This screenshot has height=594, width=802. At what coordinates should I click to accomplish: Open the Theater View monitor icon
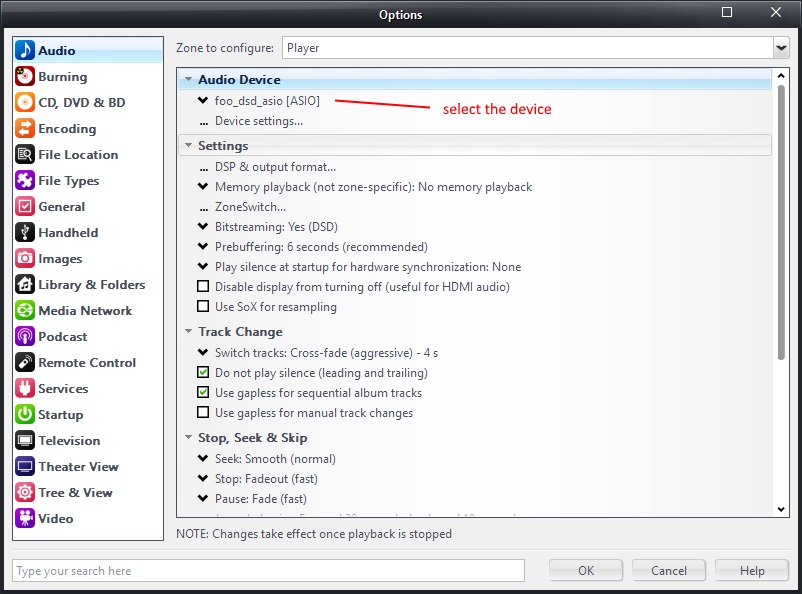click(25, 467)
